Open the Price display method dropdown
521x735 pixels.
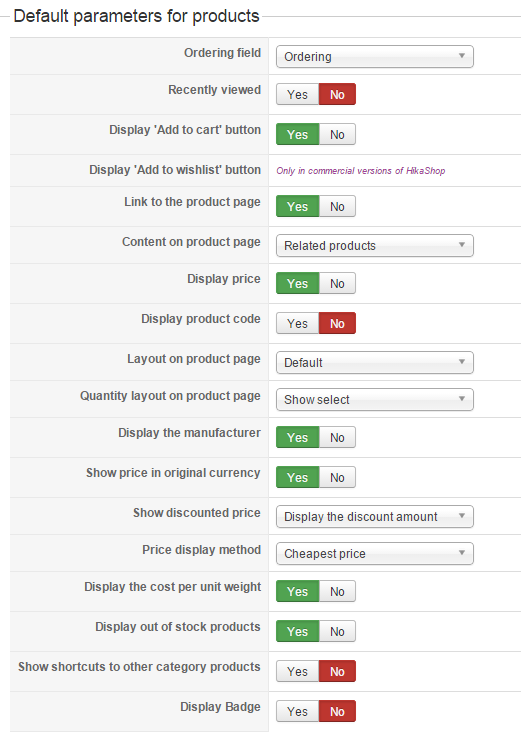coord(375,554)
